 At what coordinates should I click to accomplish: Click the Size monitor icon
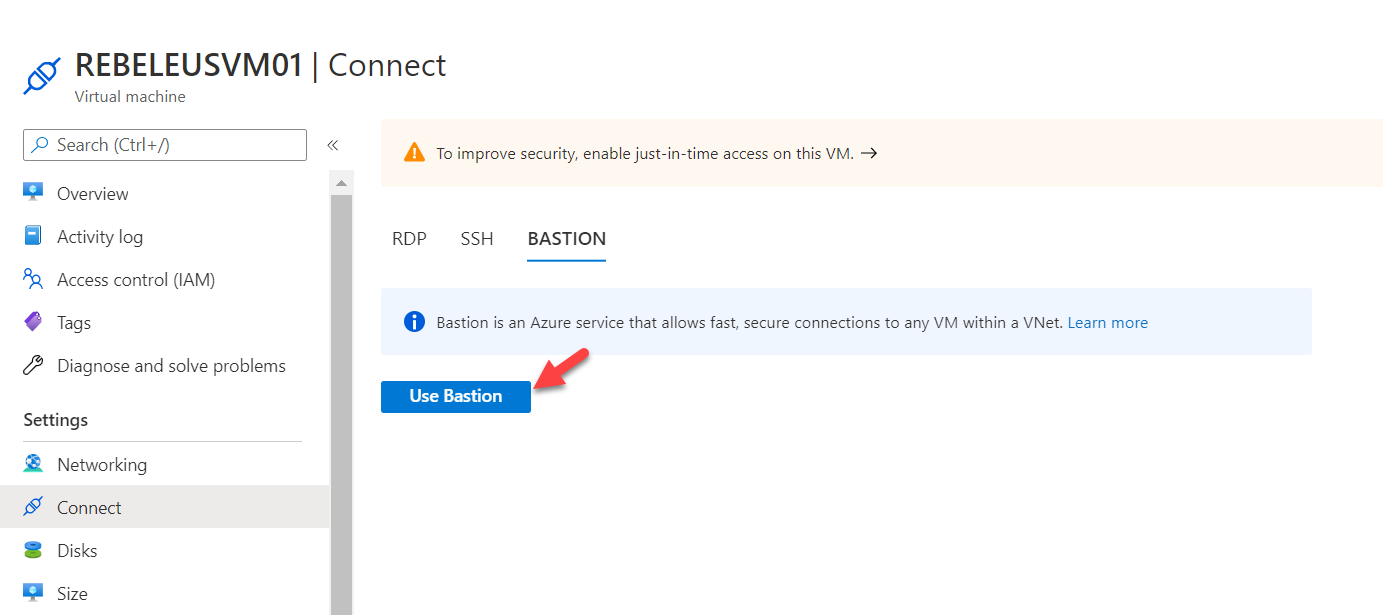33,593
